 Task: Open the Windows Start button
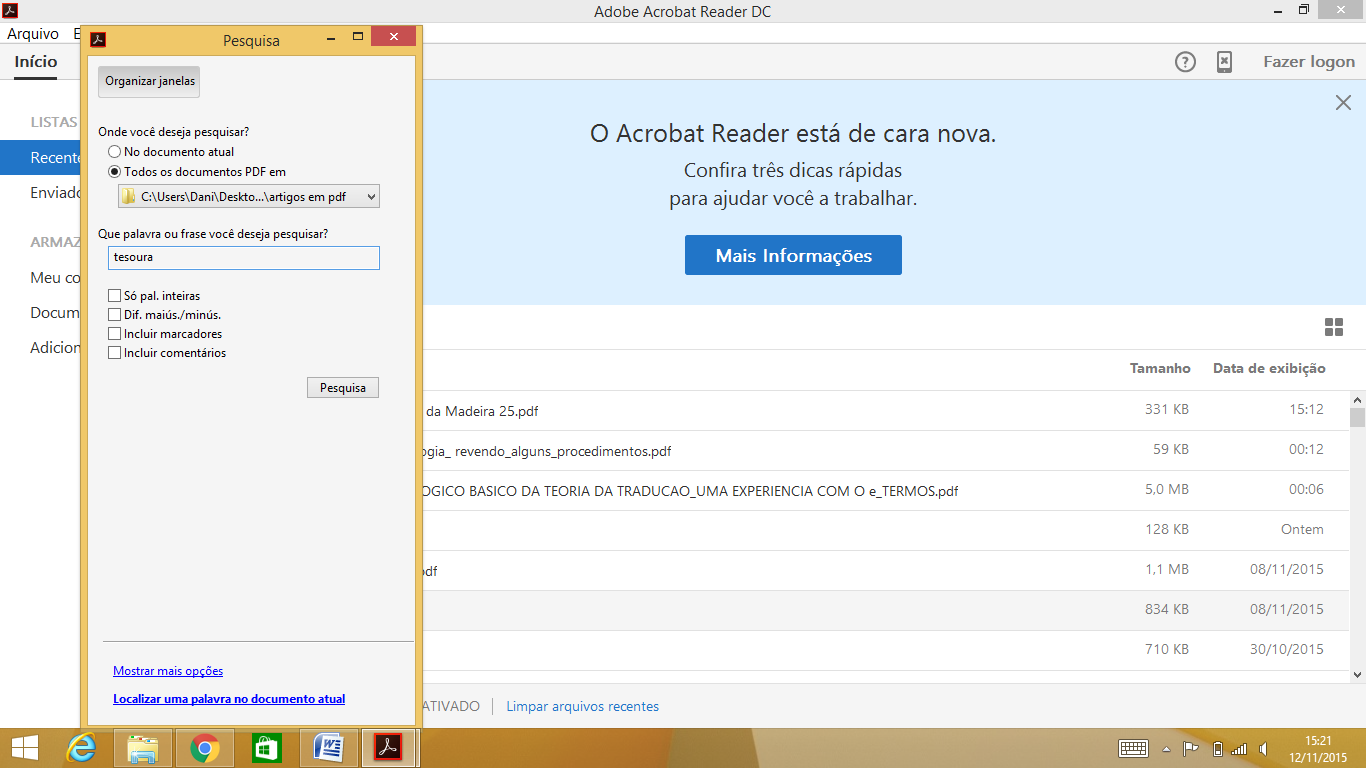[x=24, y=748]
